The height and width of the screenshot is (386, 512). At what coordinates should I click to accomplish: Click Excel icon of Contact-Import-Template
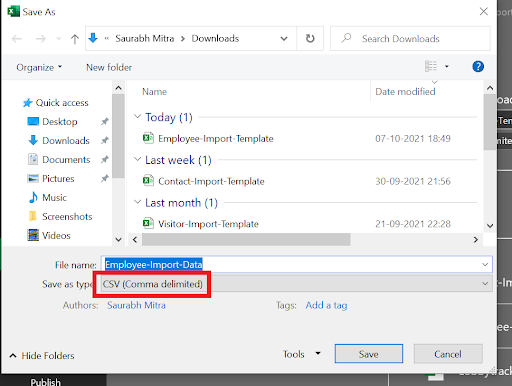[148, 180]
